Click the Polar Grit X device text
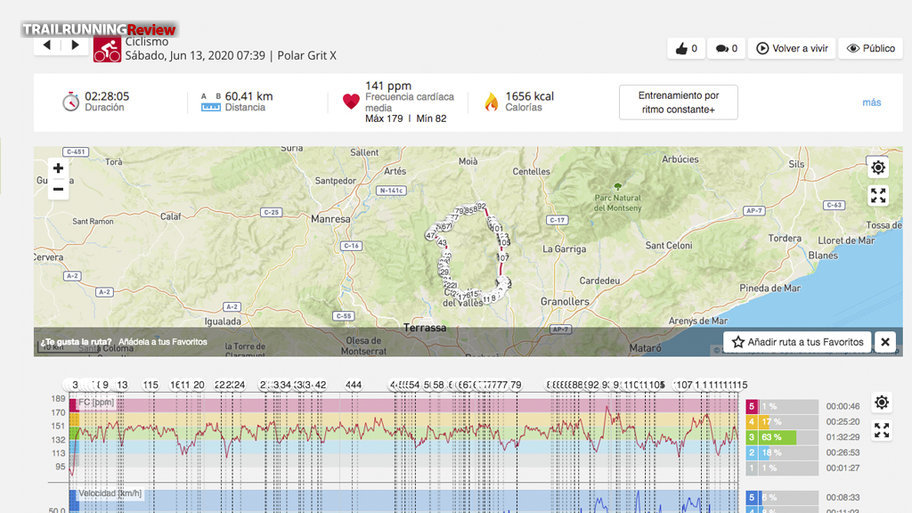 (307, 56)
